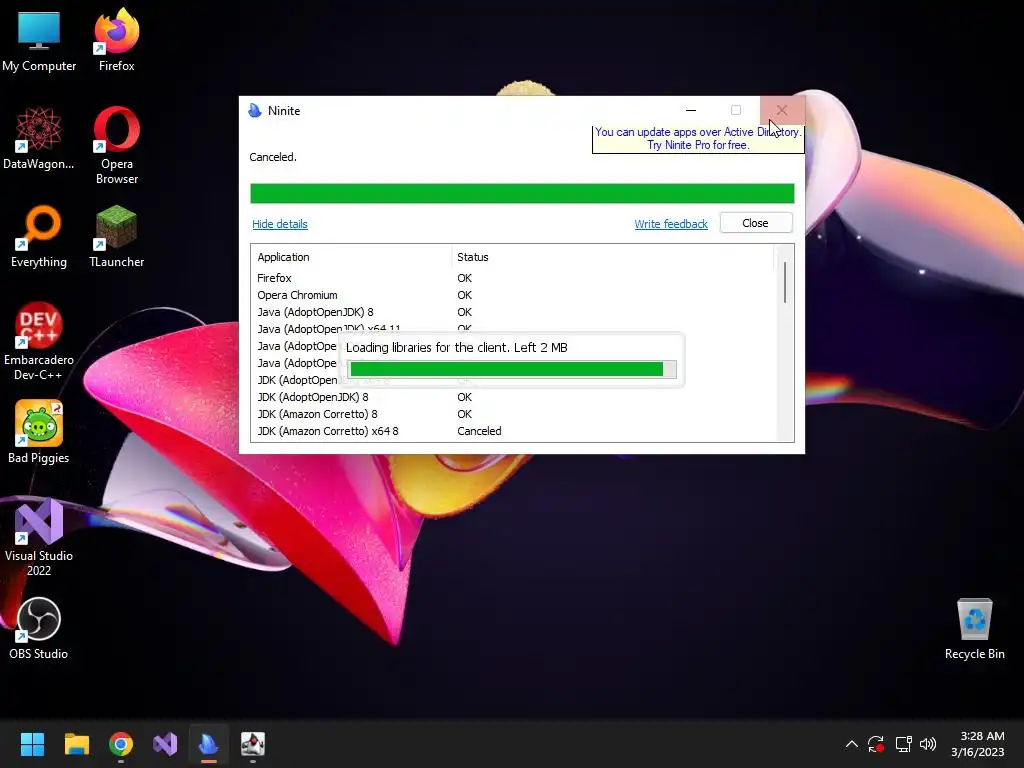Click the Hide details link
1024x768 pixels.
coord(280,224)
